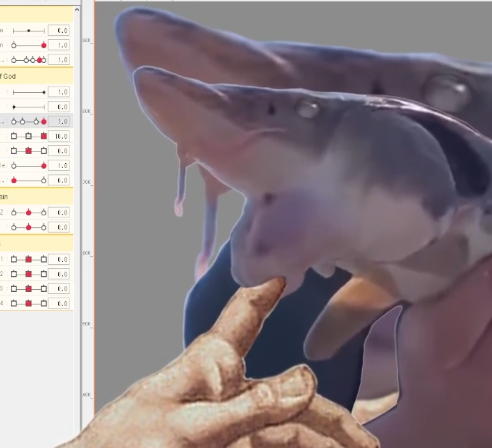Collapse the parameter group ending in "ain"
Screen dimensions: 492x448
click(36, 197)
